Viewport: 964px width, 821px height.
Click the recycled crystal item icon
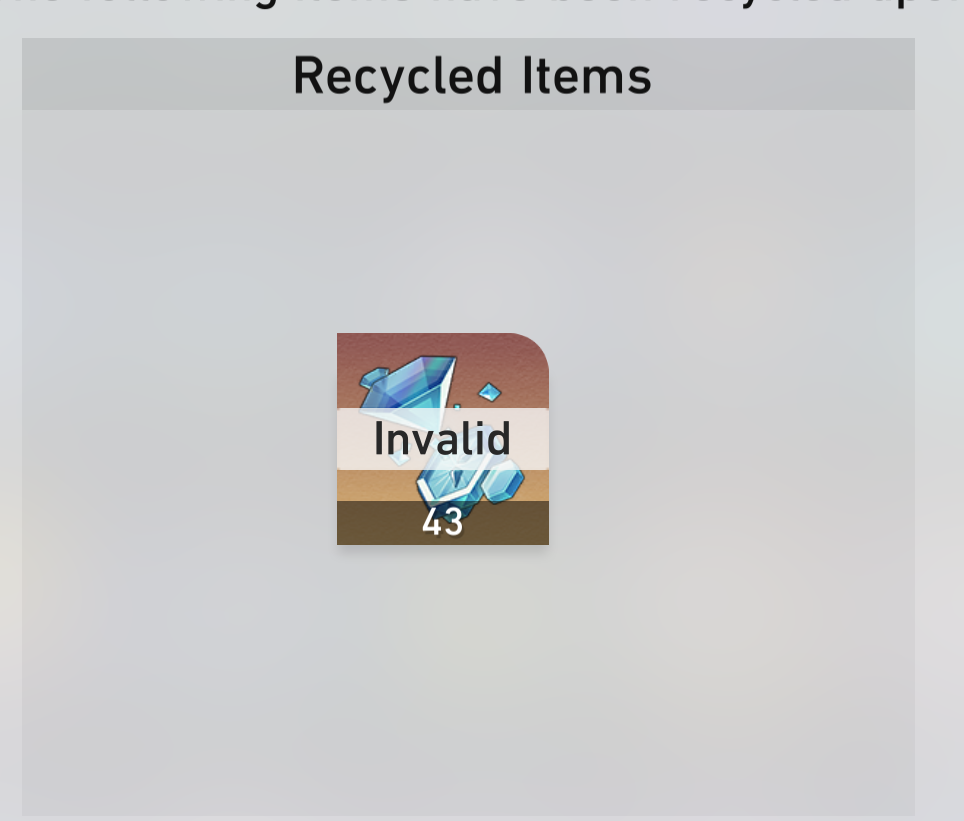click(x=443, y=438)
